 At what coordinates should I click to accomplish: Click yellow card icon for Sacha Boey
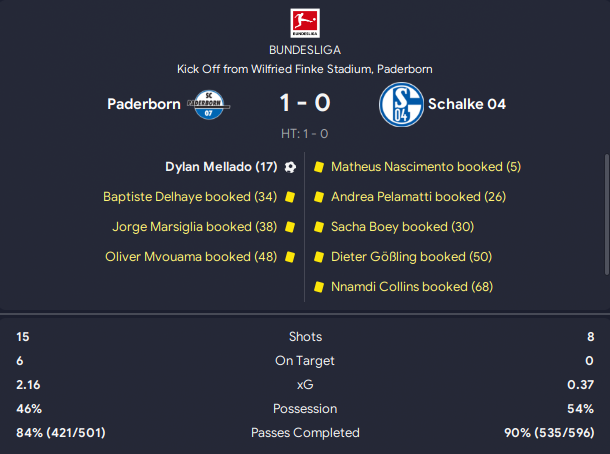click(319, 227)
